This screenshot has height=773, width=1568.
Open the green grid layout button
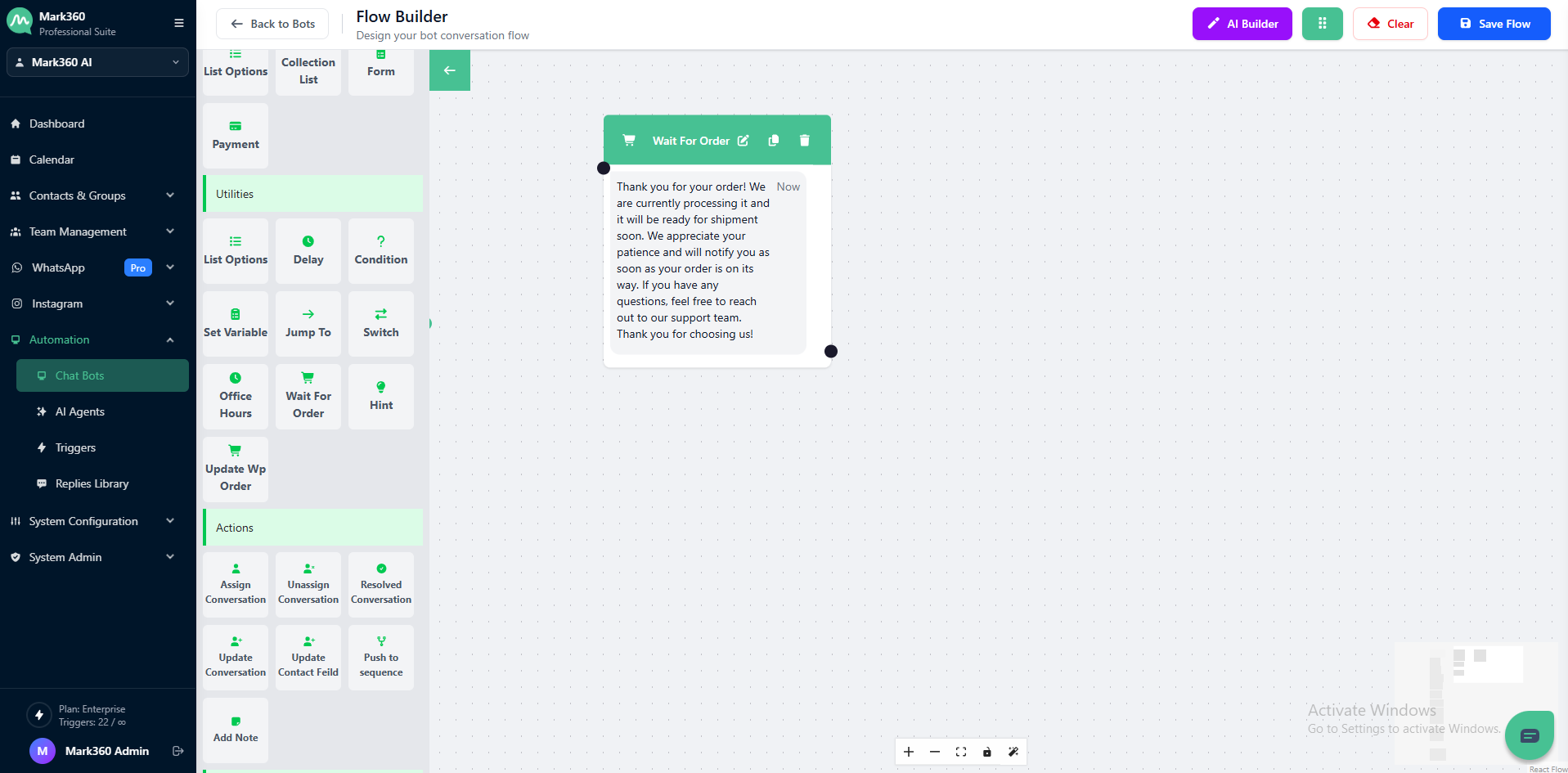(1322, 24)
